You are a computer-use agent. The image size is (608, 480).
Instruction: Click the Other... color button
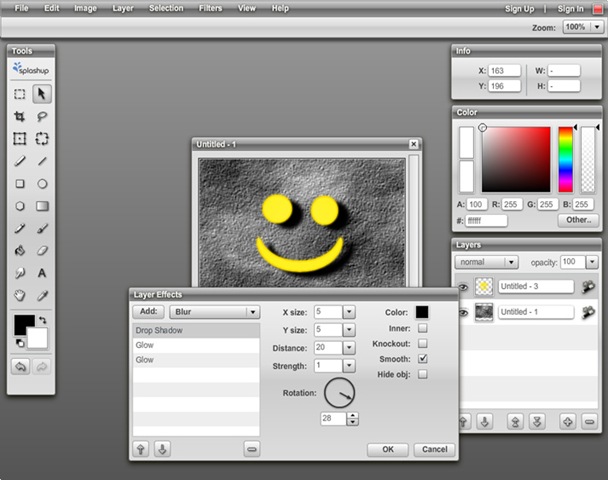pos(578,219)
